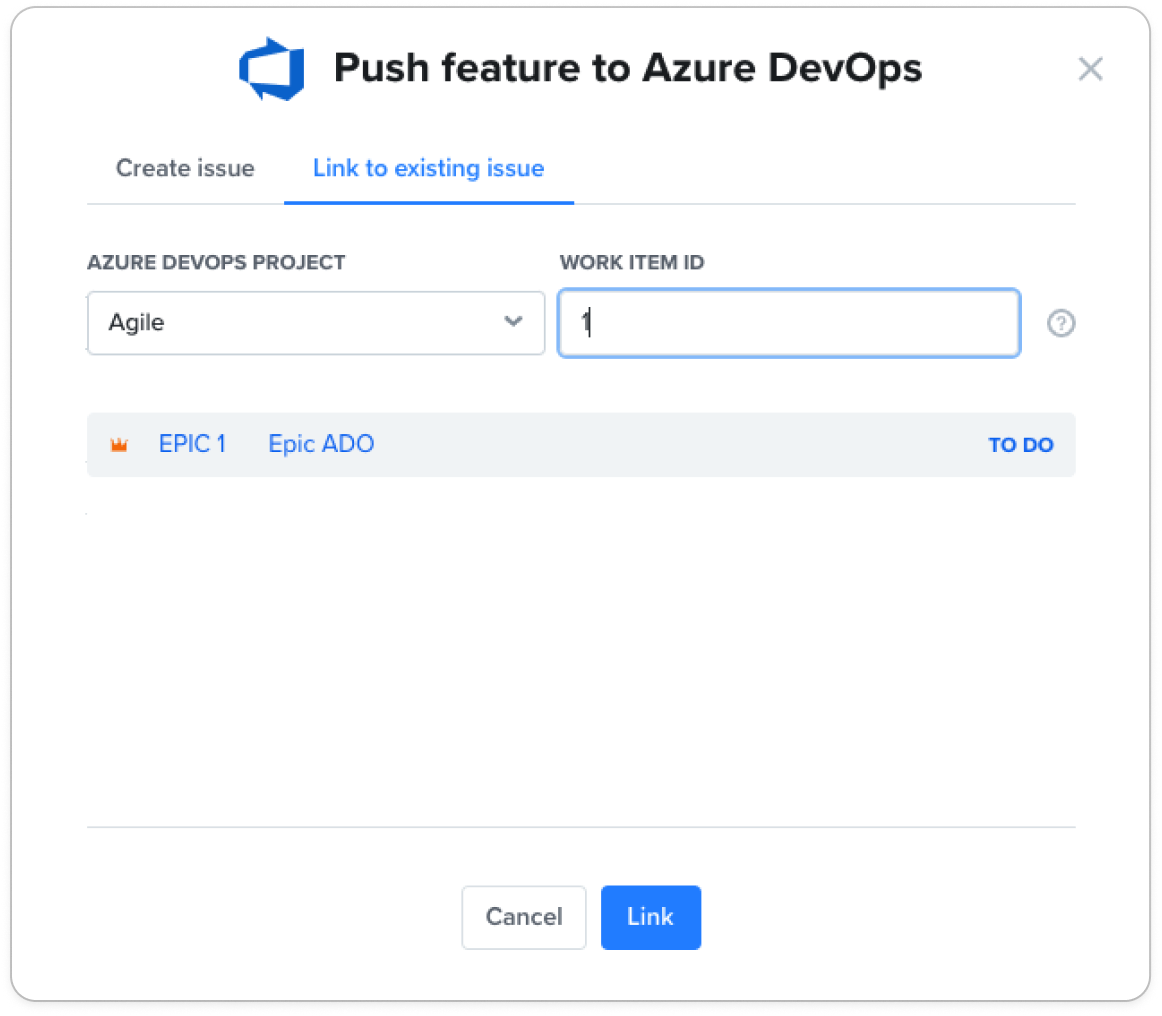Confirm with the Link button
Screen dimensions: 1162x1016
[x=651, y=917]
